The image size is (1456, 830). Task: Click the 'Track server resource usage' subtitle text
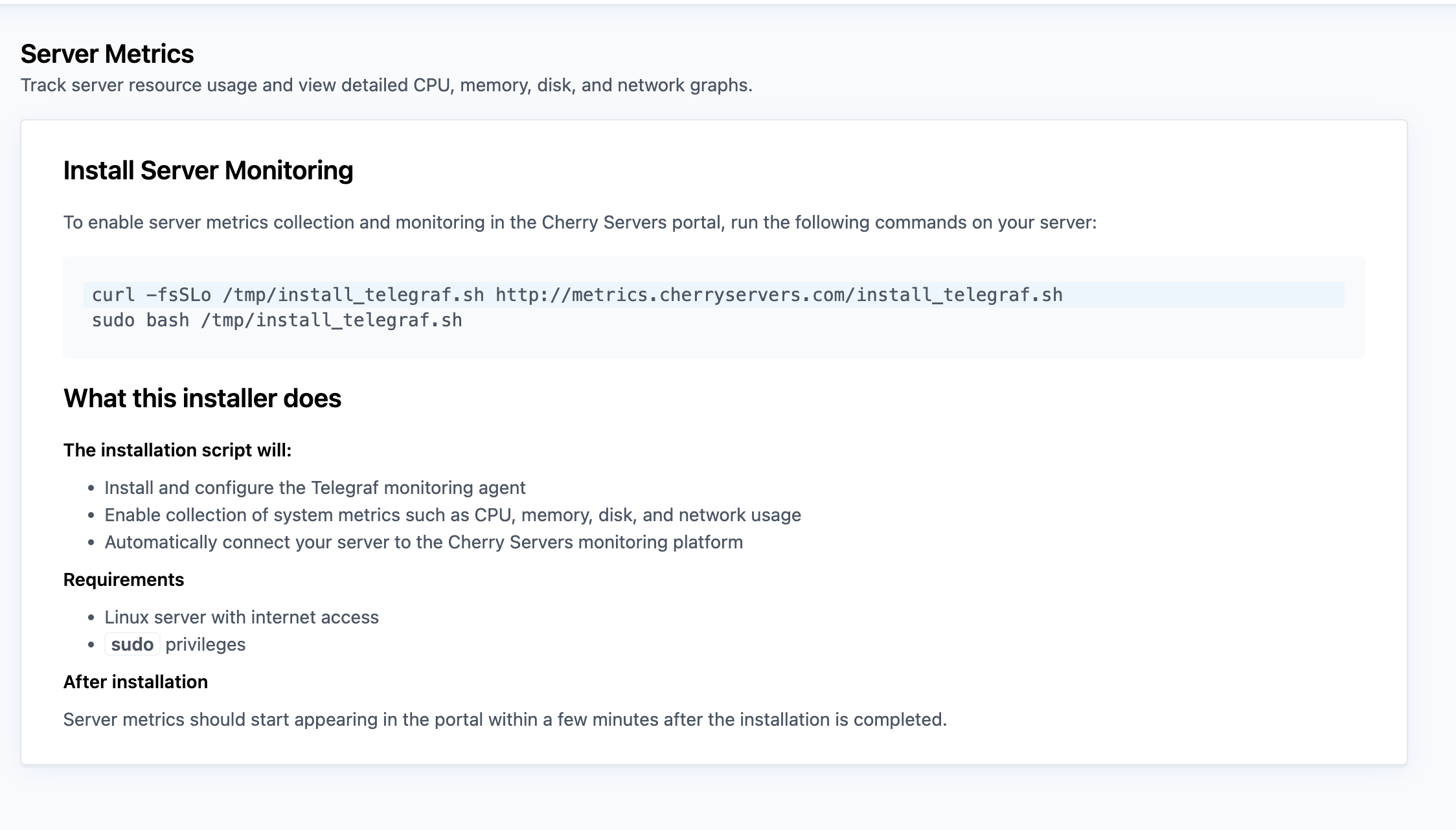[387, 85]
